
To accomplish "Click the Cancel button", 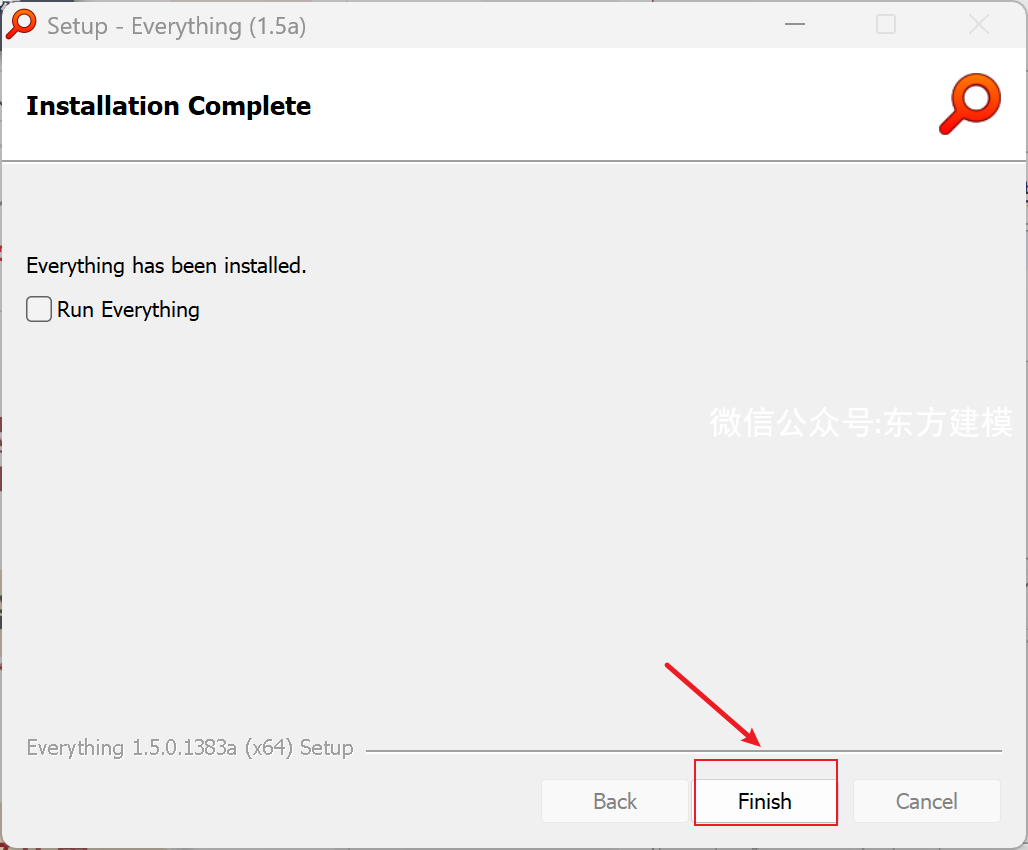I will tap(926, 801).
